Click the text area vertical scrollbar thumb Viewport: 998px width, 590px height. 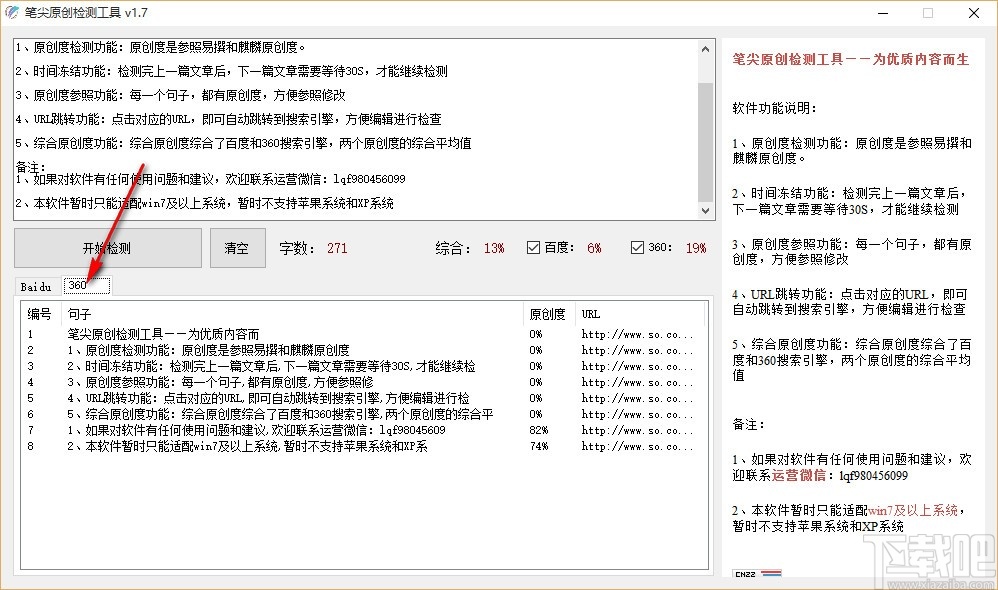click(x=705, y=141)
